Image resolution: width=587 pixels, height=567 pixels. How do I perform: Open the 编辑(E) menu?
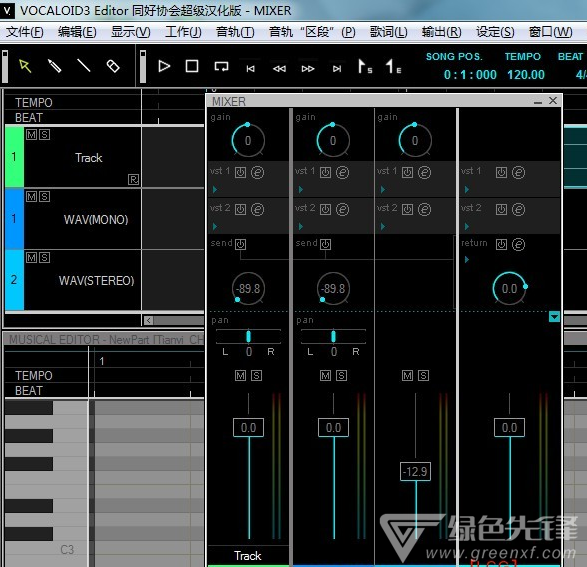tap(77, 32)
